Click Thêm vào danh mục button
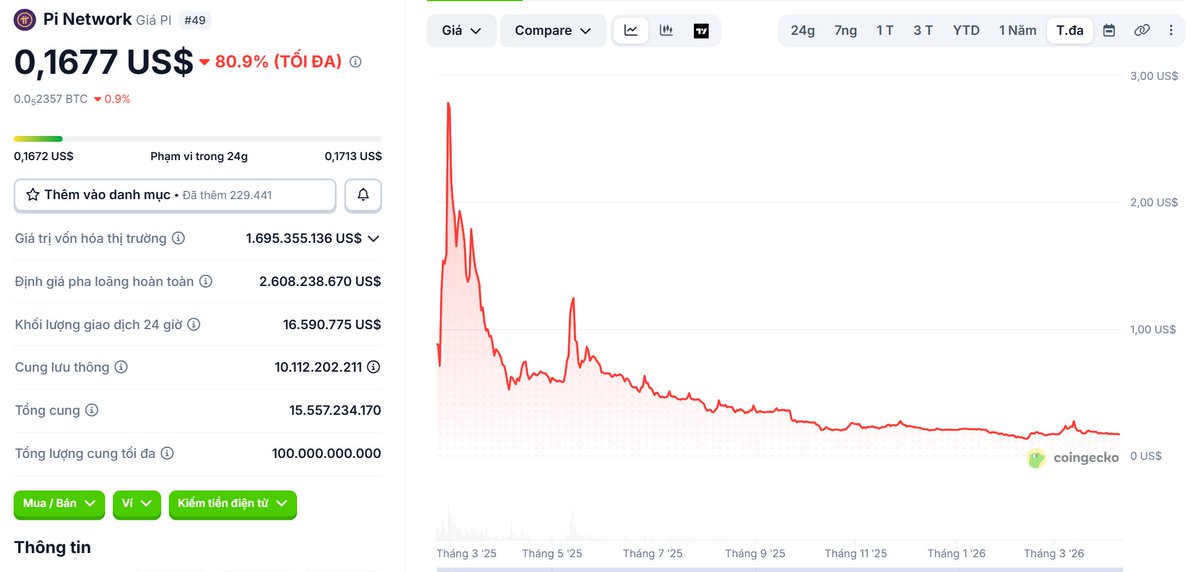 [x=175, y=195]
